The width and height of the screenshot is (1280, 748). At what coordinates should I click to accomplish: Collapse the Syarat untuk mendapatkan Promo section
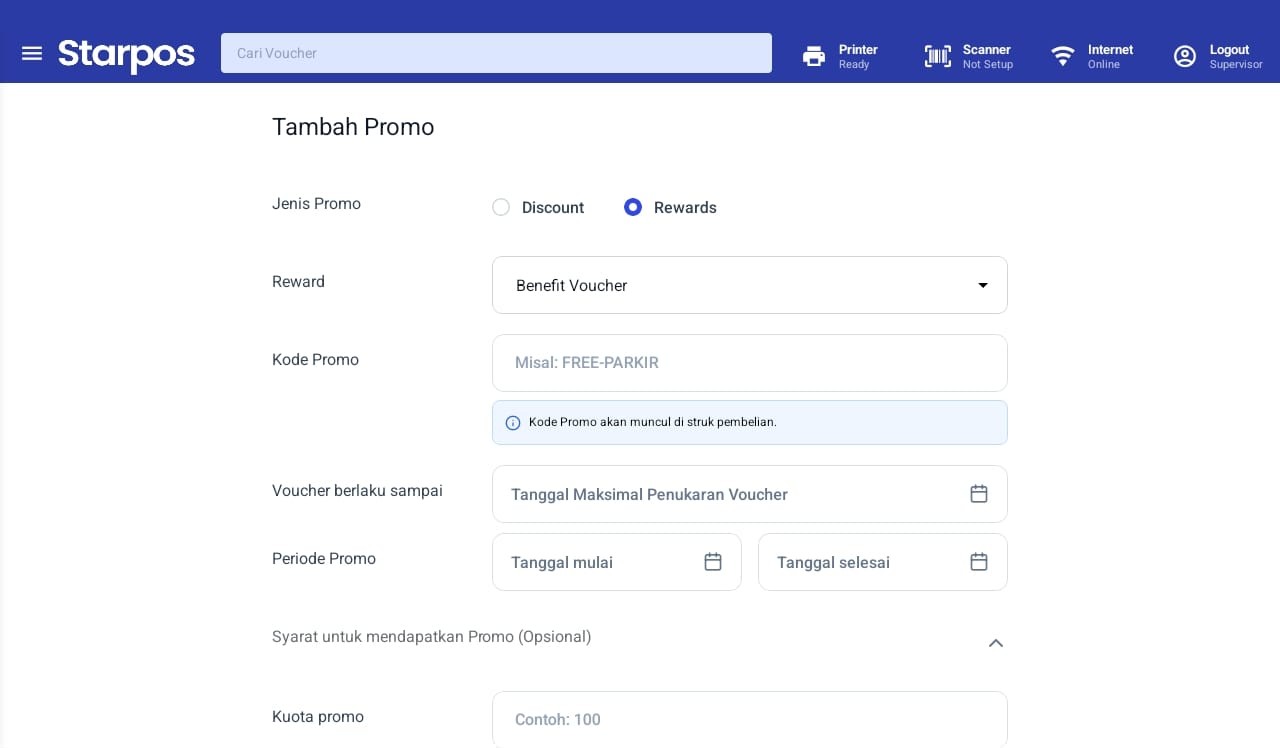tap(996, 643)
